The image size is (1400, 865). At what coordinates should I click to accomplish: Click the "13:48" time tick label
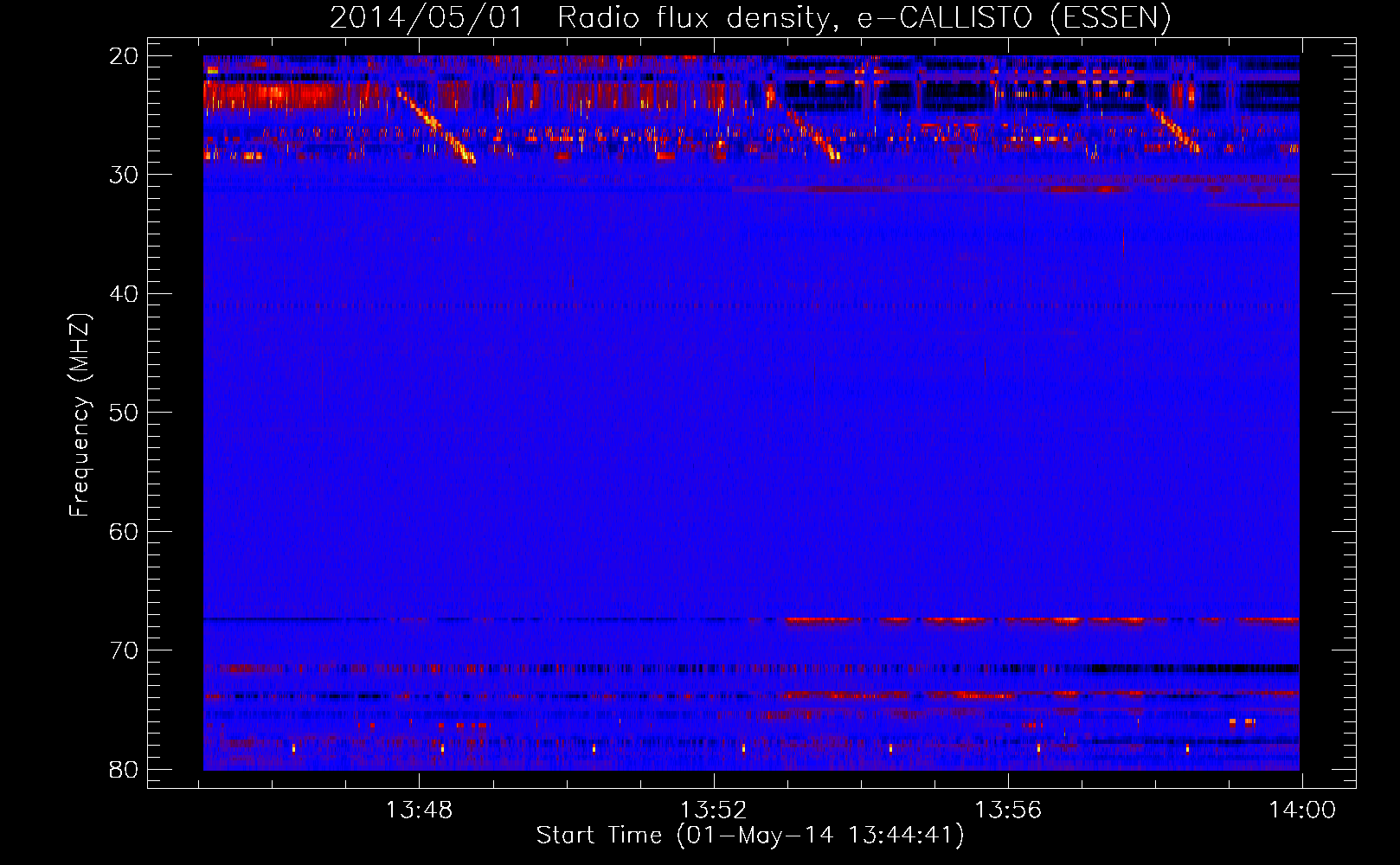(419, 811)
